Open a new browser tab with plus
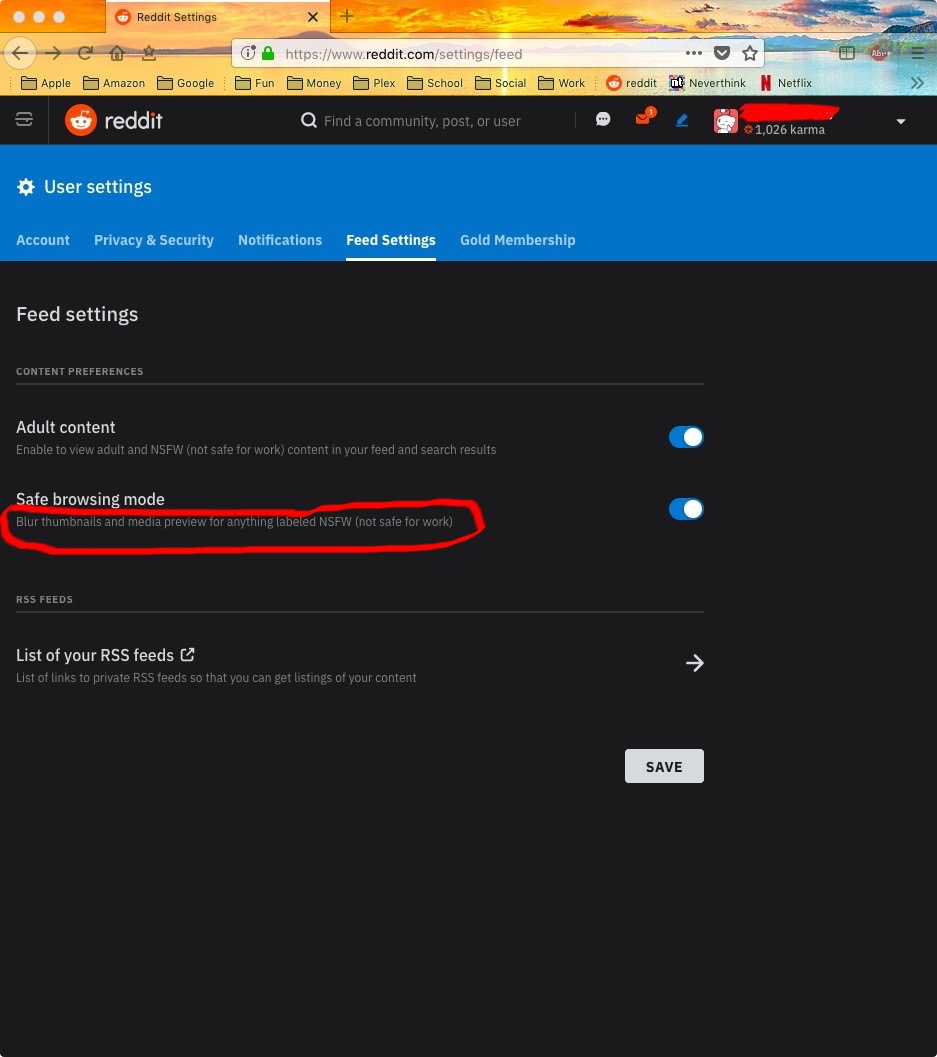 point(346,16)
